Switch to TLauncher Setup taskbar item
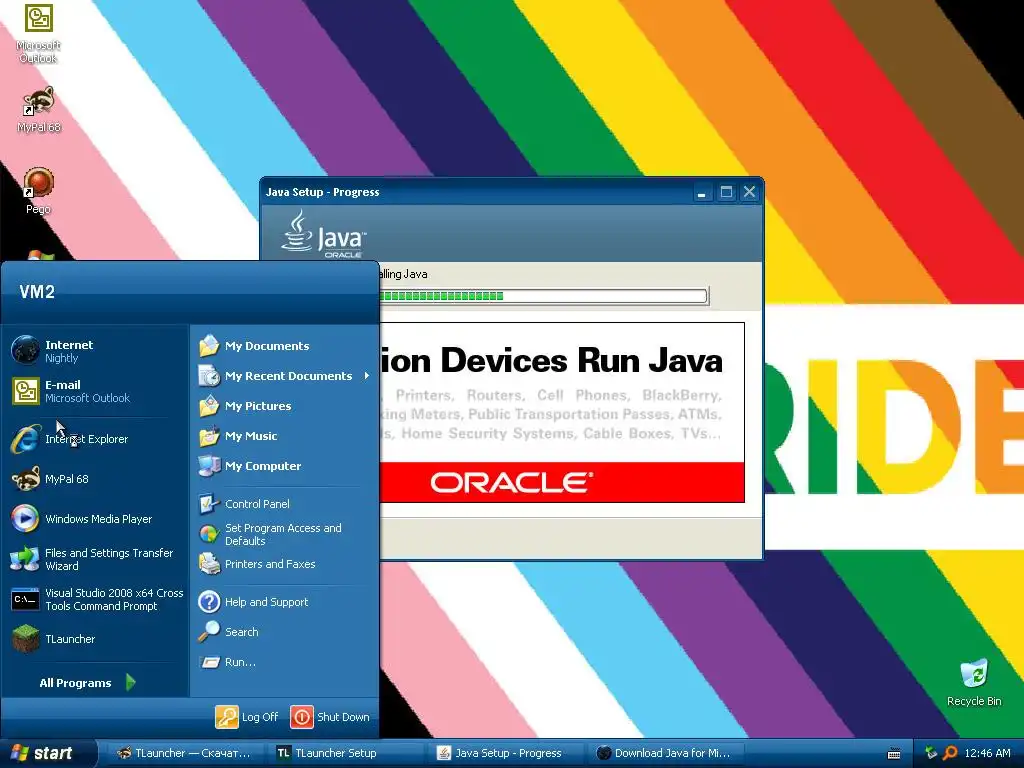Screen dimensions: 1024x768 345,753
